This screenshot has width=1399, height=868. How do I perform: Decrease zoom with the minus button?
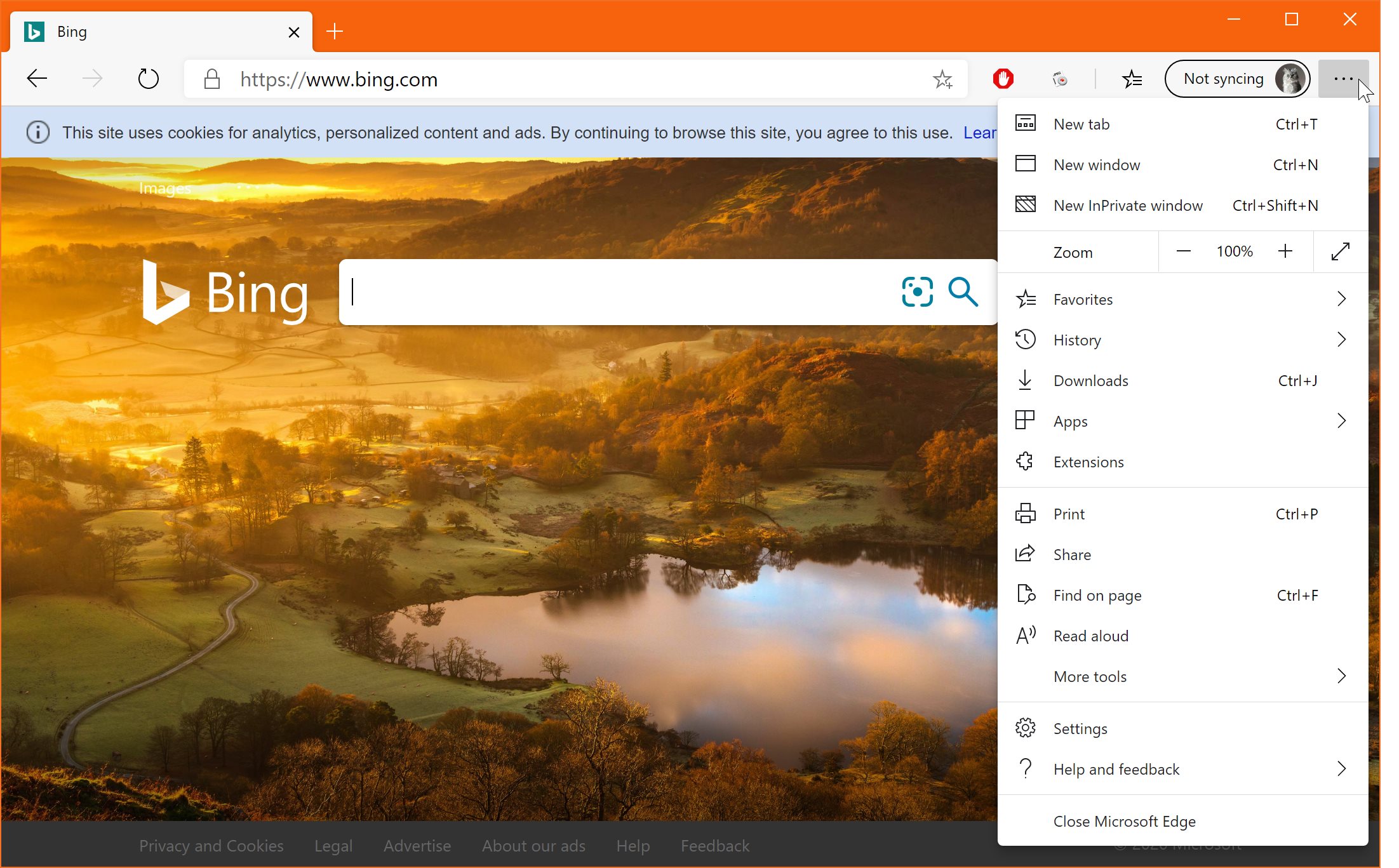click(x=1183, y=251)
